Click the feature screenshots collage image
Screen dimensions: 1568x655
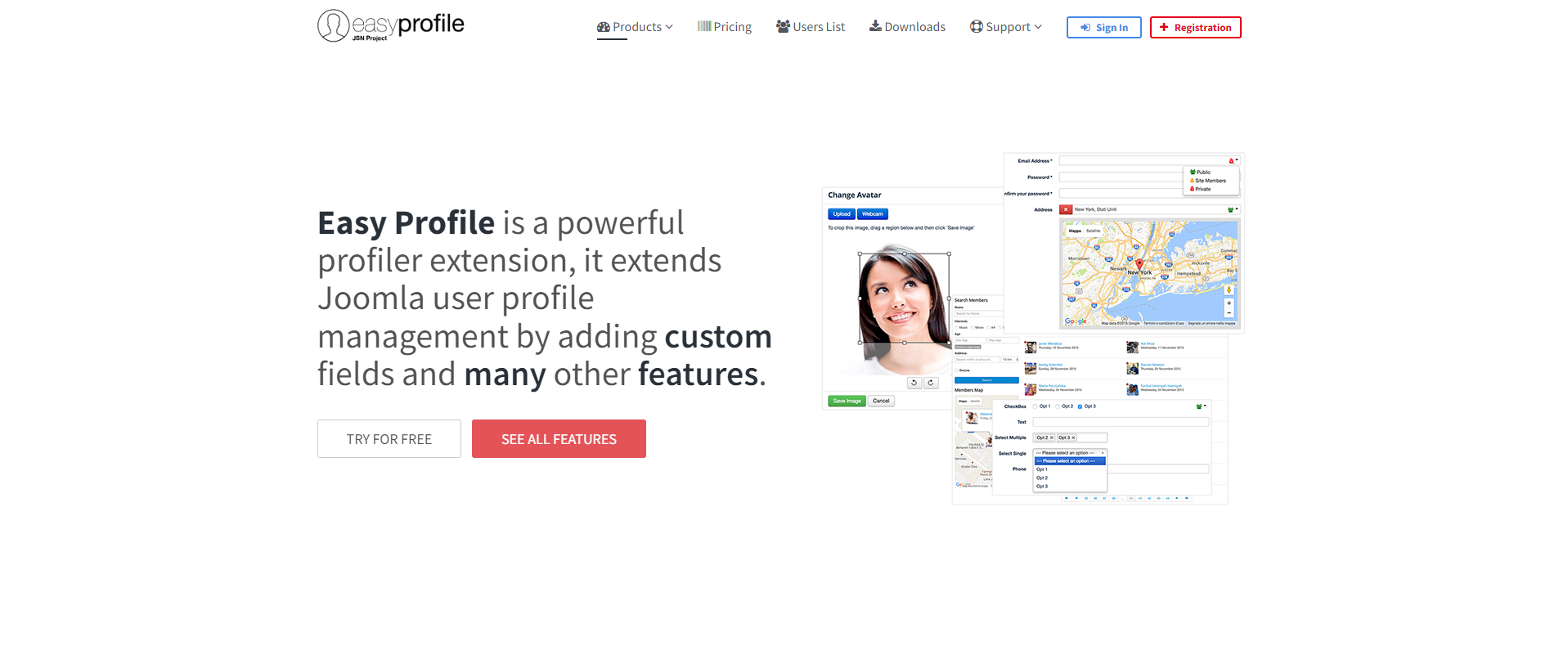1033,328
